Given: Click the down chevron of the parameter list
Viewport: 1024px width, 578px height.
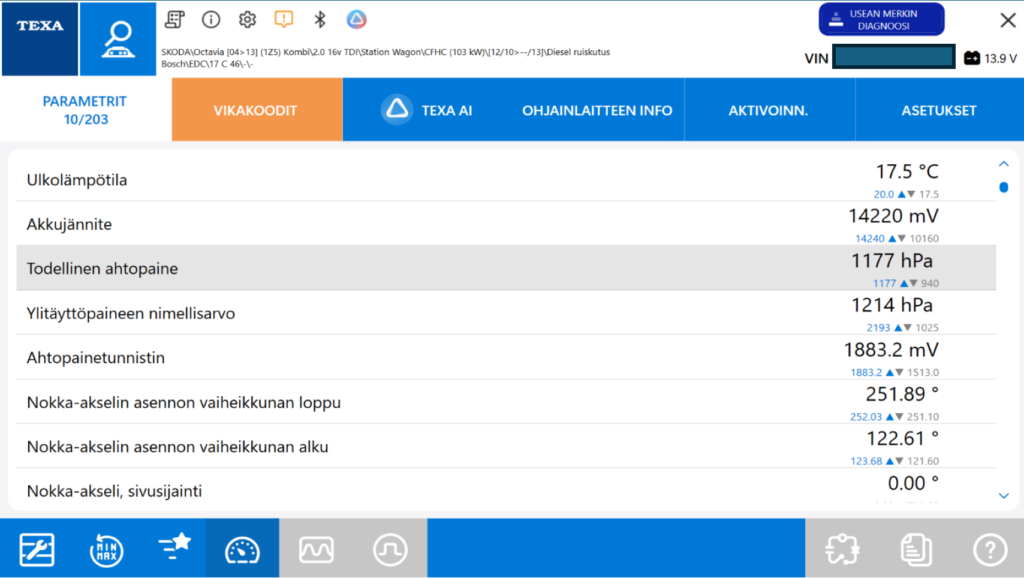Looking at the screenshot, I should [1004, 496].
